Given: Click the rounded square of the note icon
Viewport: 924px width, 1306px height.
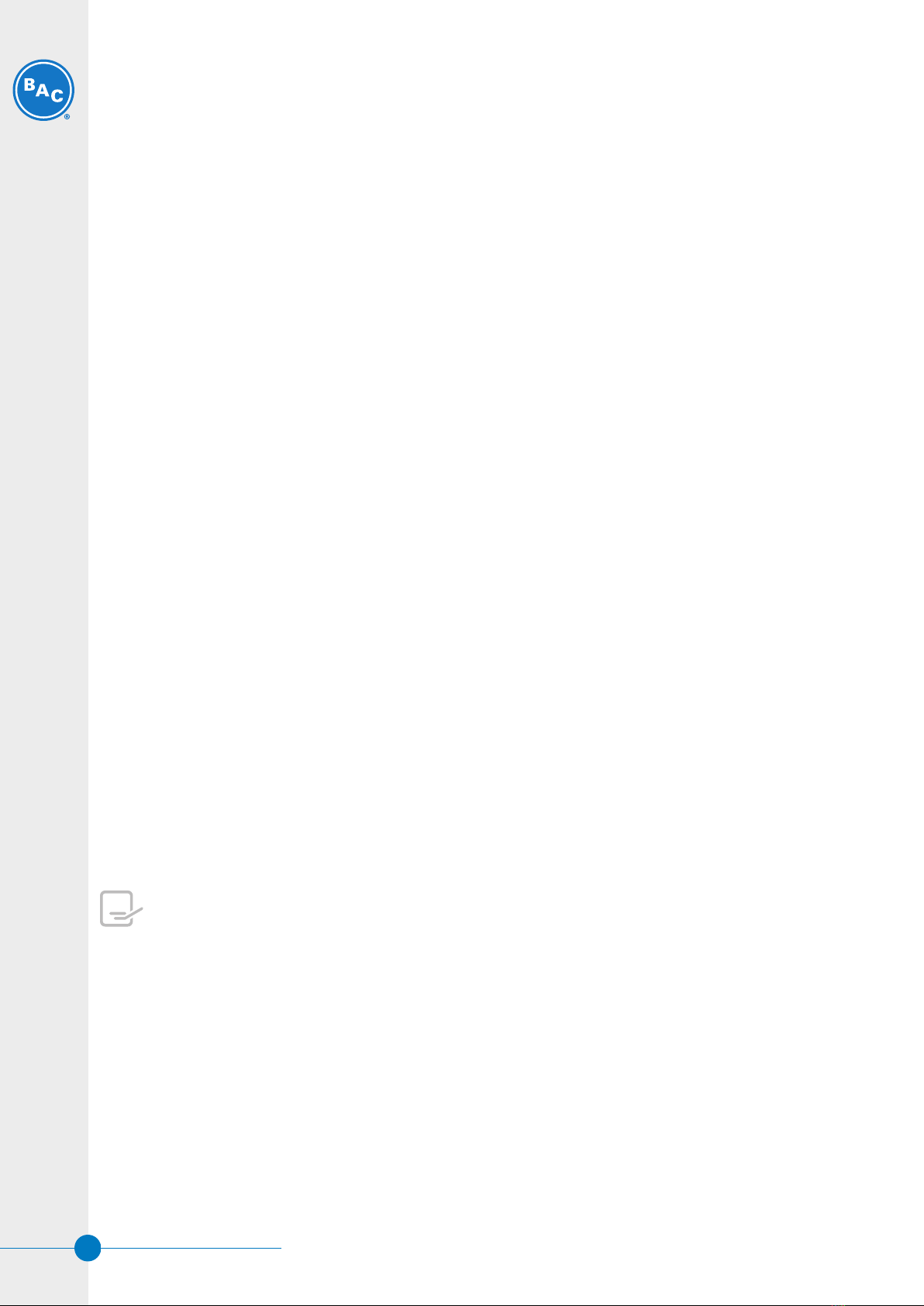Looking at the screenshot, I should [116, 908].
